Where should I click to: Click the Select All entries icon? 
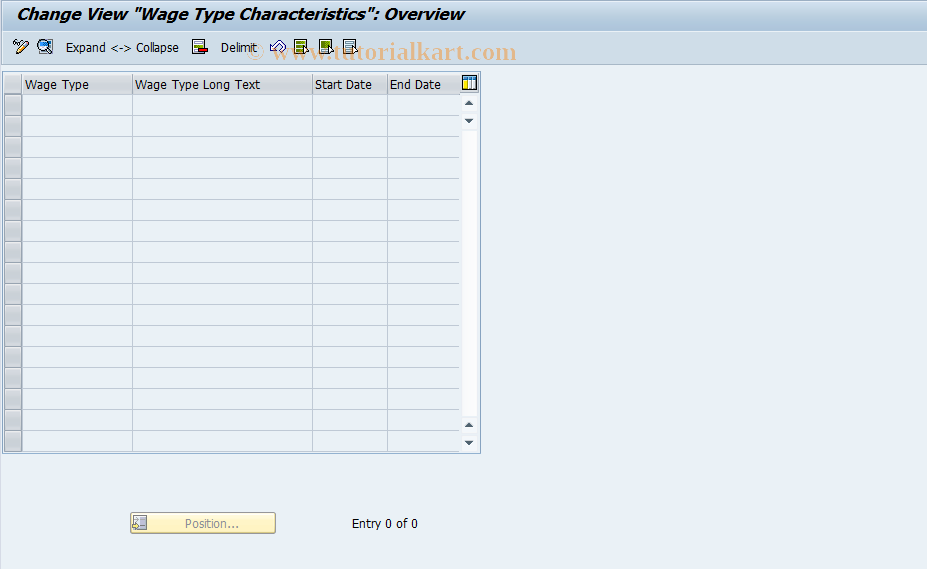[x=301, y=47]
